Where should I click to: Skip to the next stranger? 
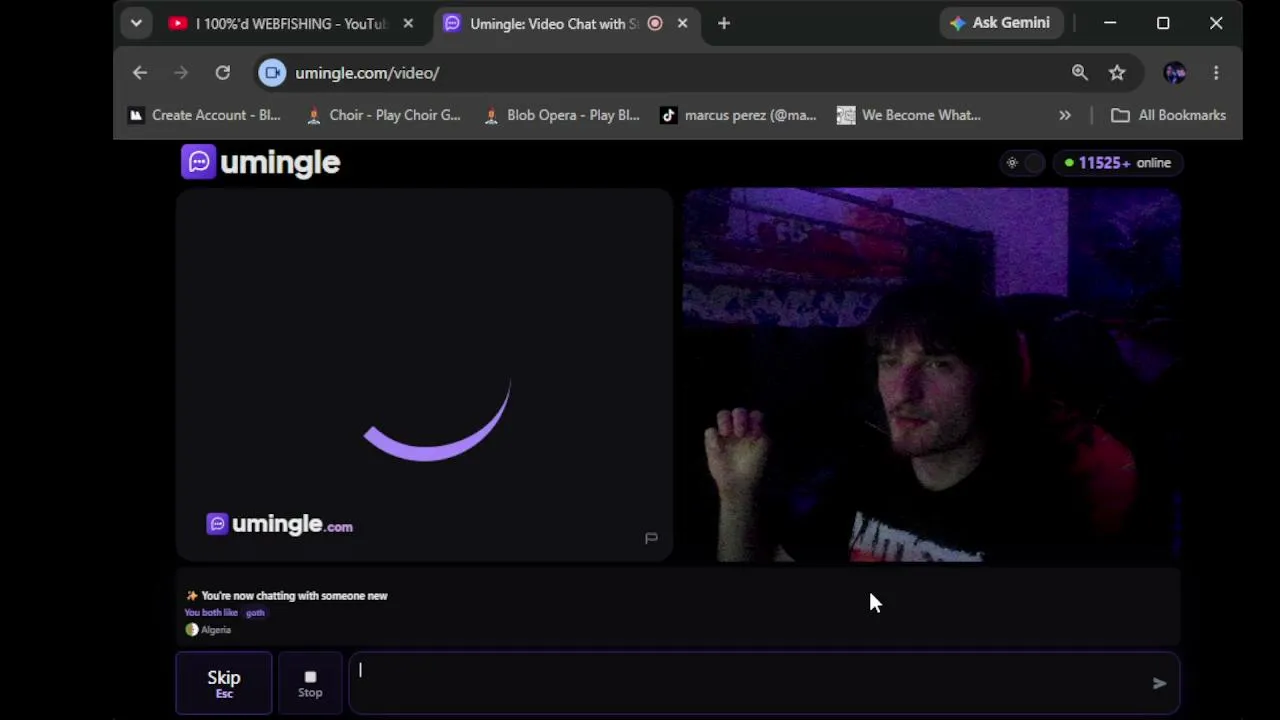[224, 683]
